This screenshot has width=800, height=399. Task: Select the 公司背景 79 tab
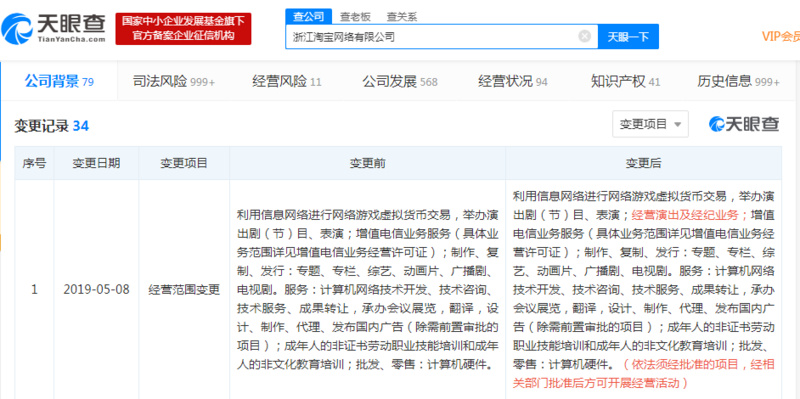59,81
